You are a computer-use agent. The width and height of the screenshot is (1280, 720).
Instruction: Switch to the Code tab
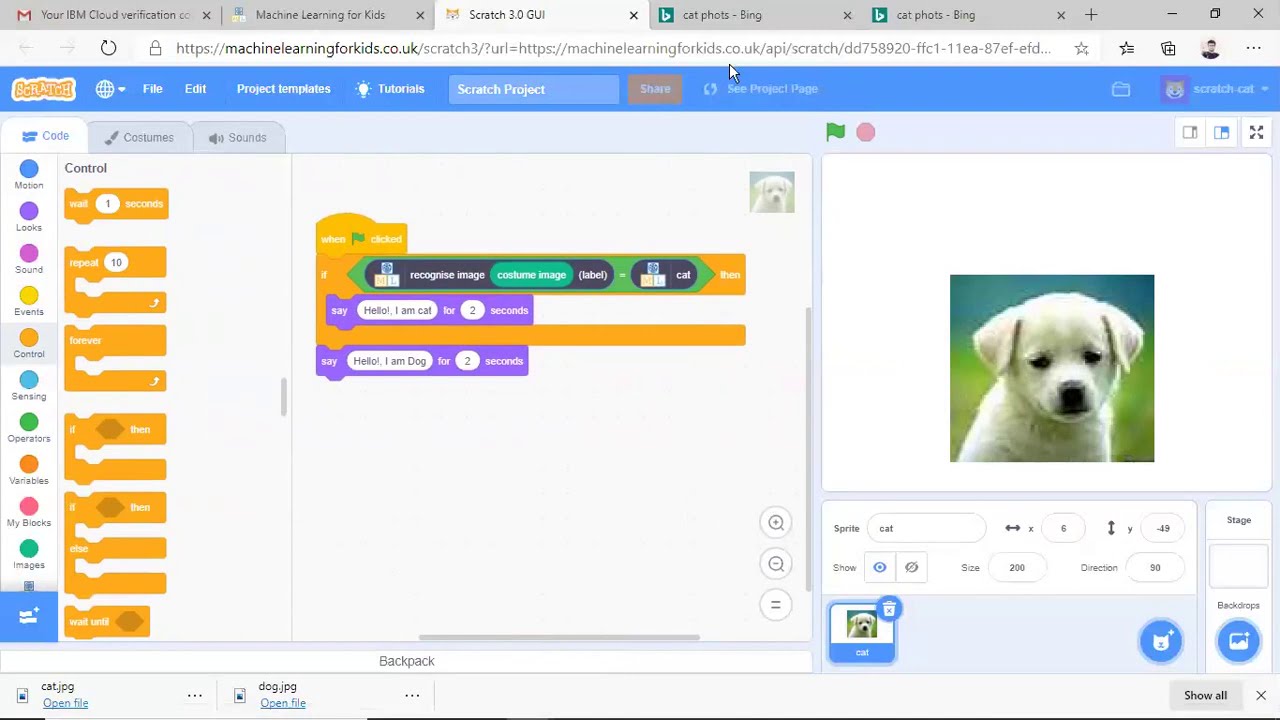tap(45, 136)
